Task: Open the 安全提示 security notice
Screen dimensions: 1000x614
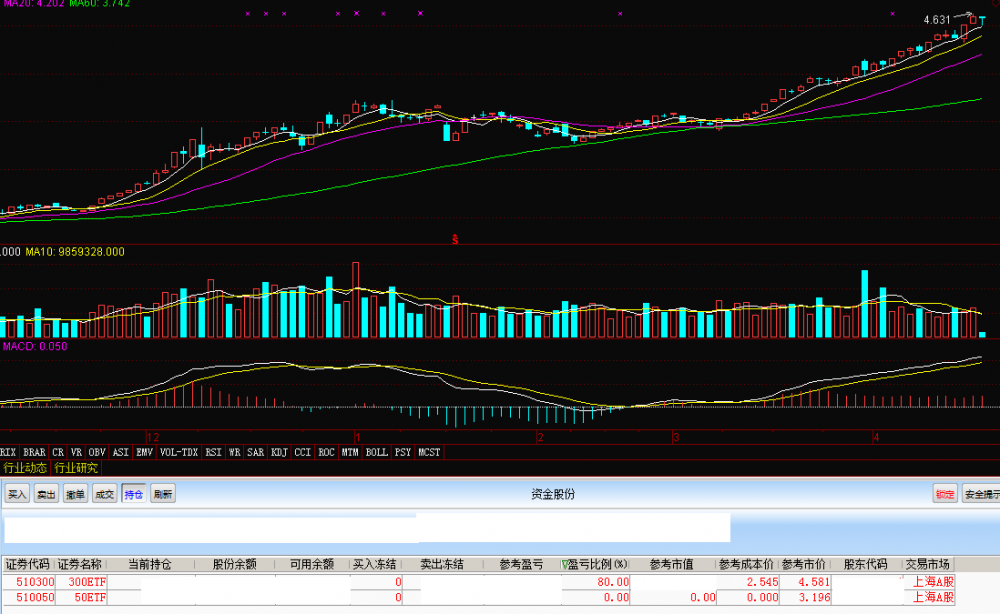Action: pyautogui.click(x=980, y=494)
